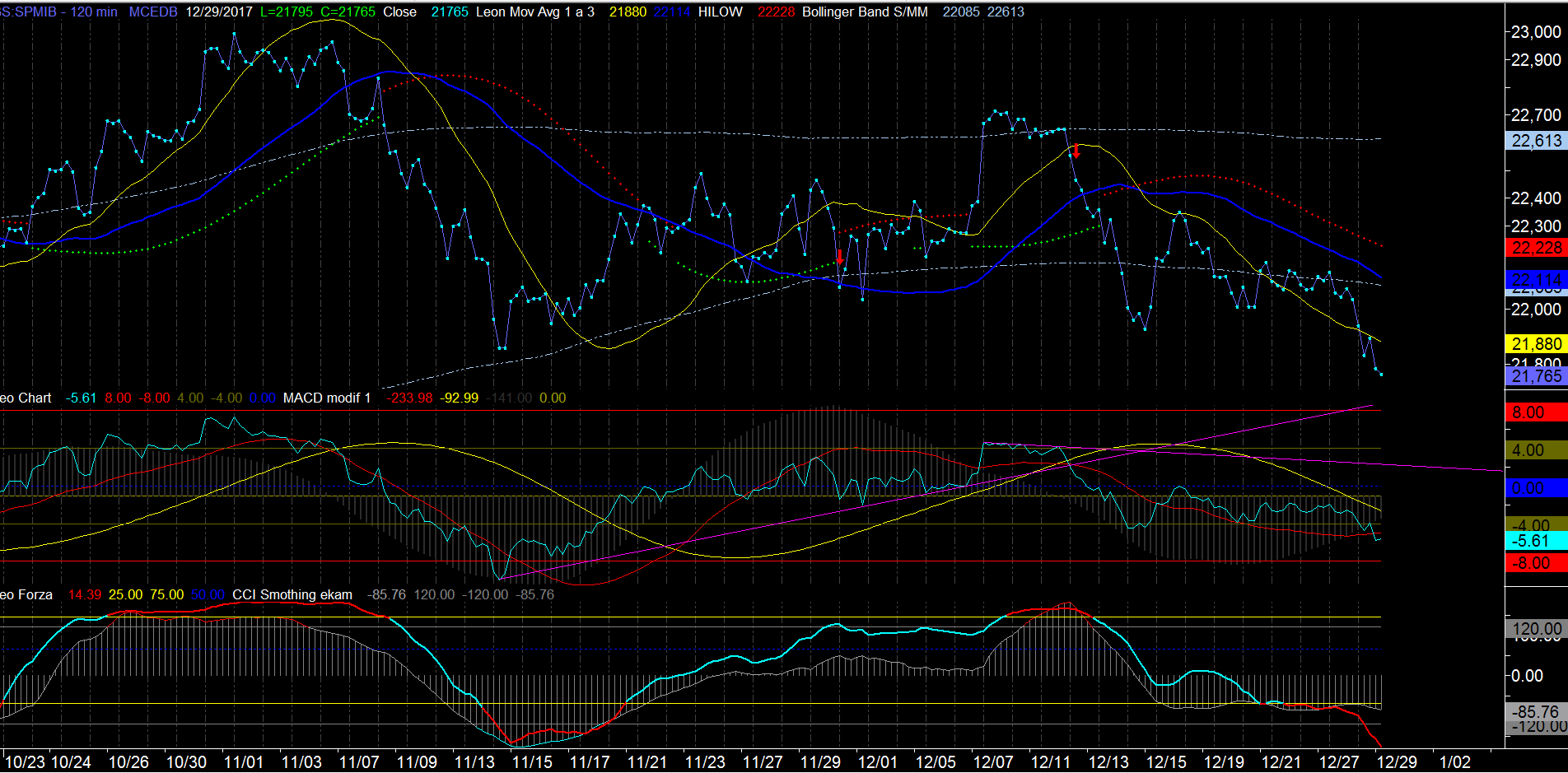The image size is (1568, 773).
Task: Open the CCI Smothing ekam indicator label
Action: pyautogui.click(x=292, y=595)
